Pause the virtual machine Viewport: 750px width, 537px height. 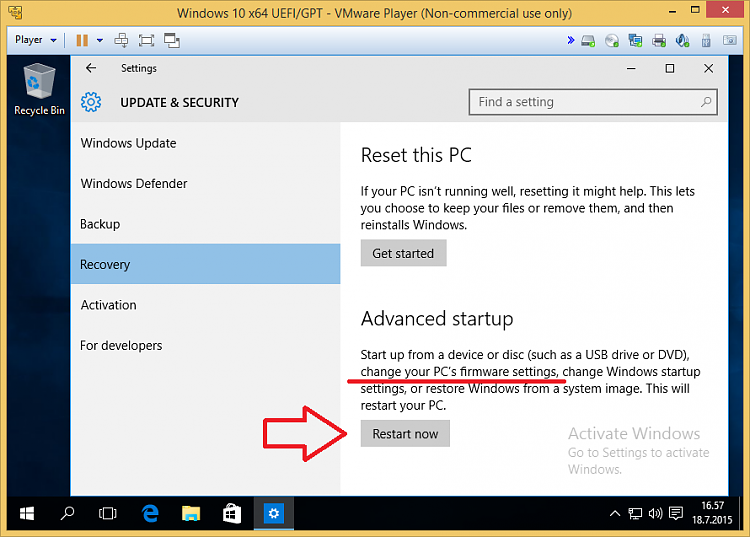[82, 40]
